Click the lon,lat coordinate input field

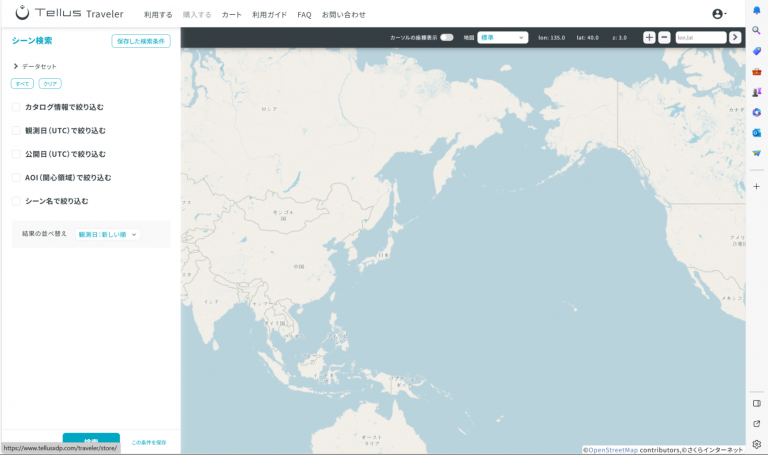coord(701,37)
